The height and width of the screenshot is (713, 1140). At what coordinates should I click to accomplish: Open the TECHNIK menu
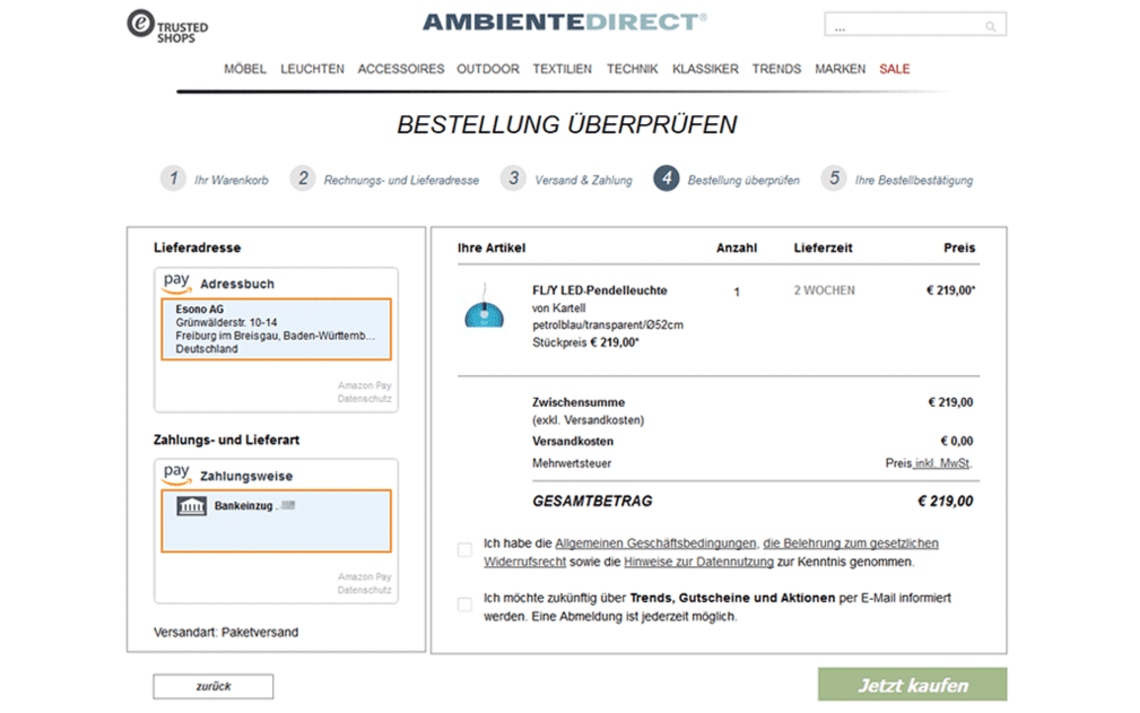632,69
